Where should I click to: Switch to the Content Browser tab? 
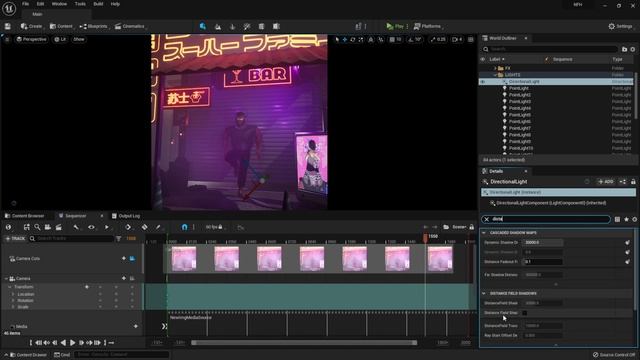point(24,216)
